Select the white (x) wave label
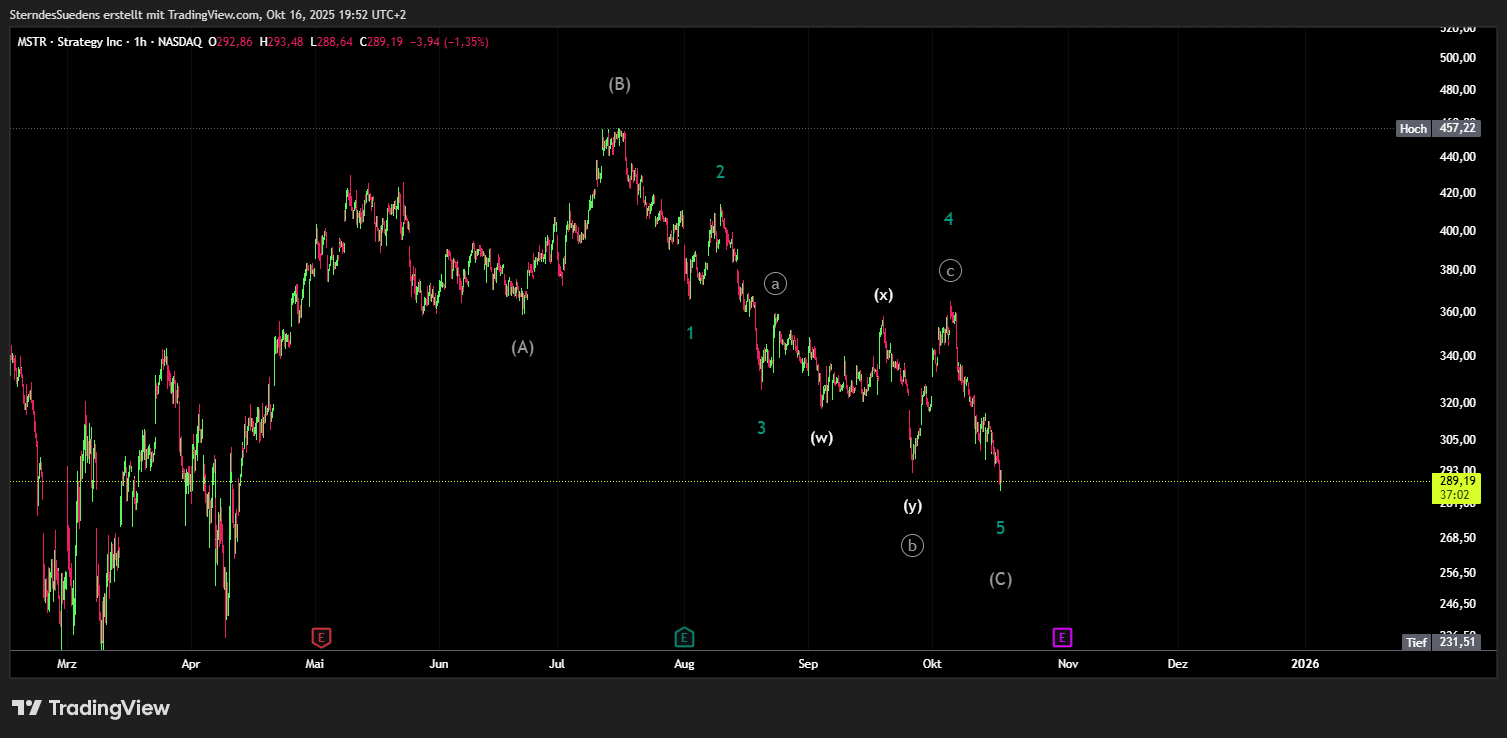This screenshot has height=738, width=1507. pos(884,295)
